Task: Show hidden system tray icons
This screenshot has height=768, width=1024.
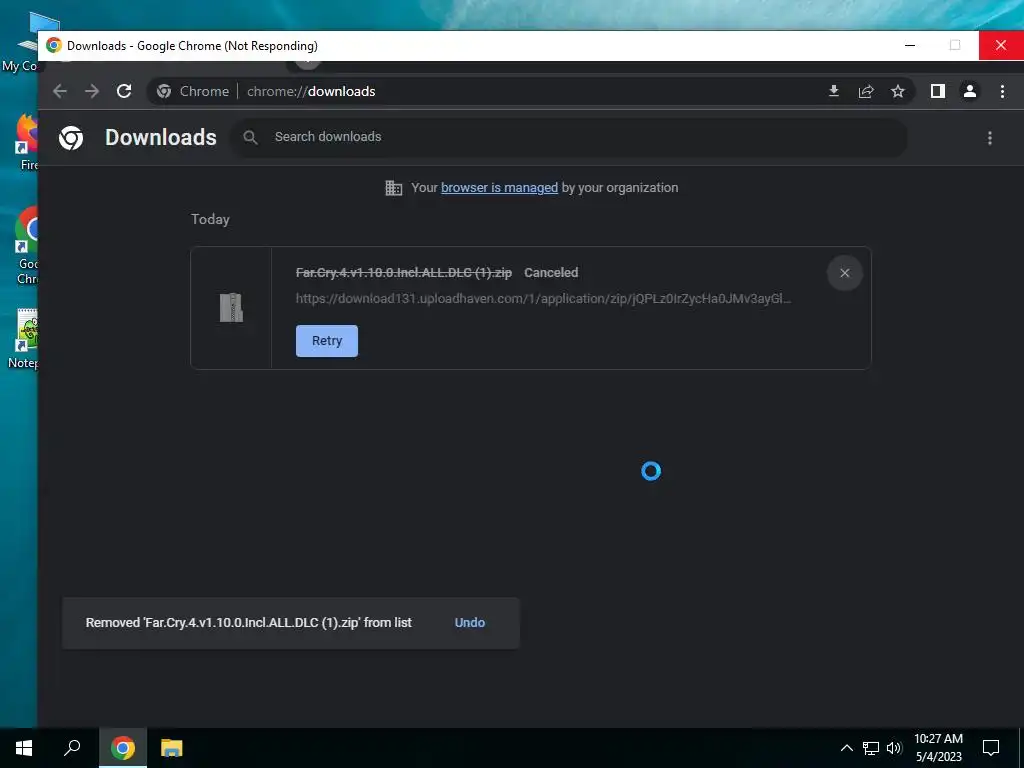Action: point(846,748)
